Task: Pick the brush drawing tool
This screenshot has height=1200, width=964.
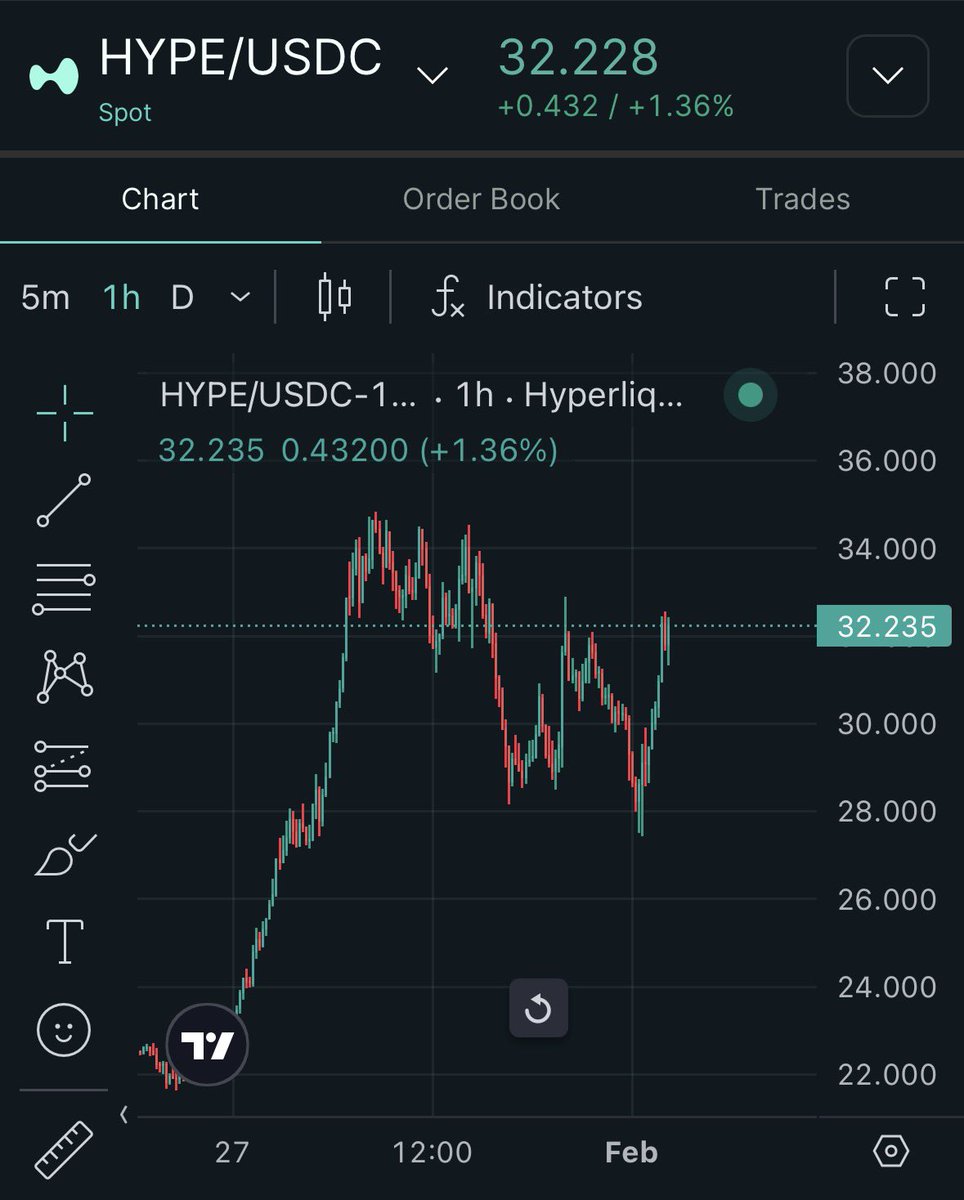Action: (x=63, y=852)
